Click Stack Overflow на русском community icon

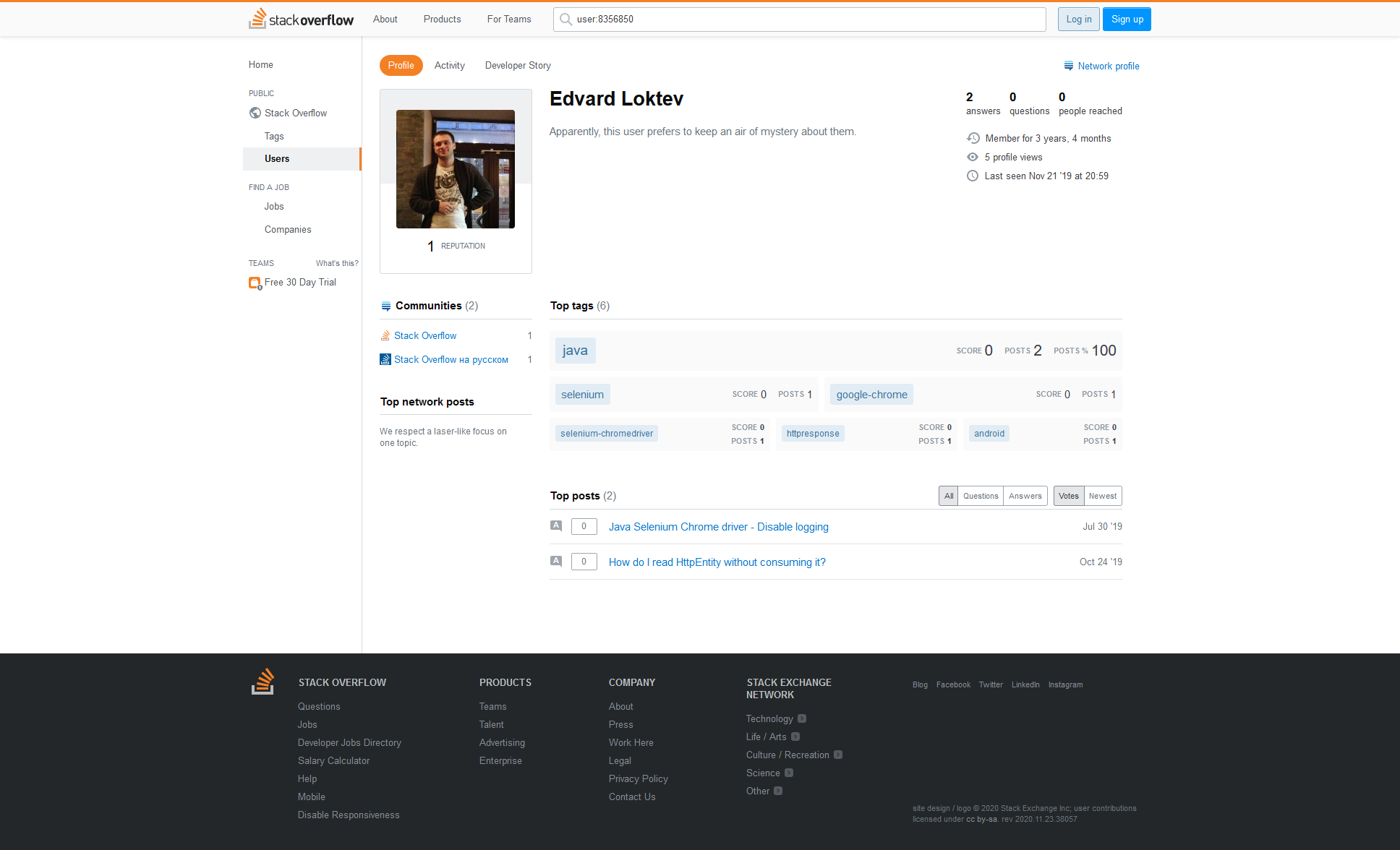pos(385,359)
